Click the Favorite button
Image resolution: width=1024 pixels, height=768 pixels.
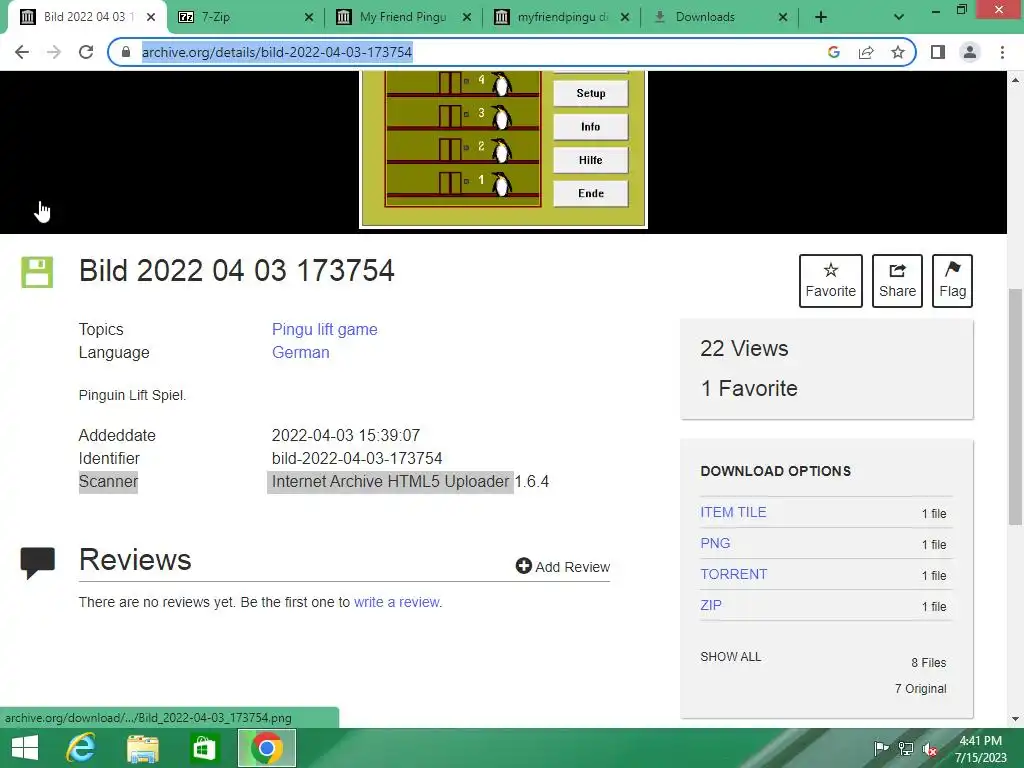[x=830, y=281]
